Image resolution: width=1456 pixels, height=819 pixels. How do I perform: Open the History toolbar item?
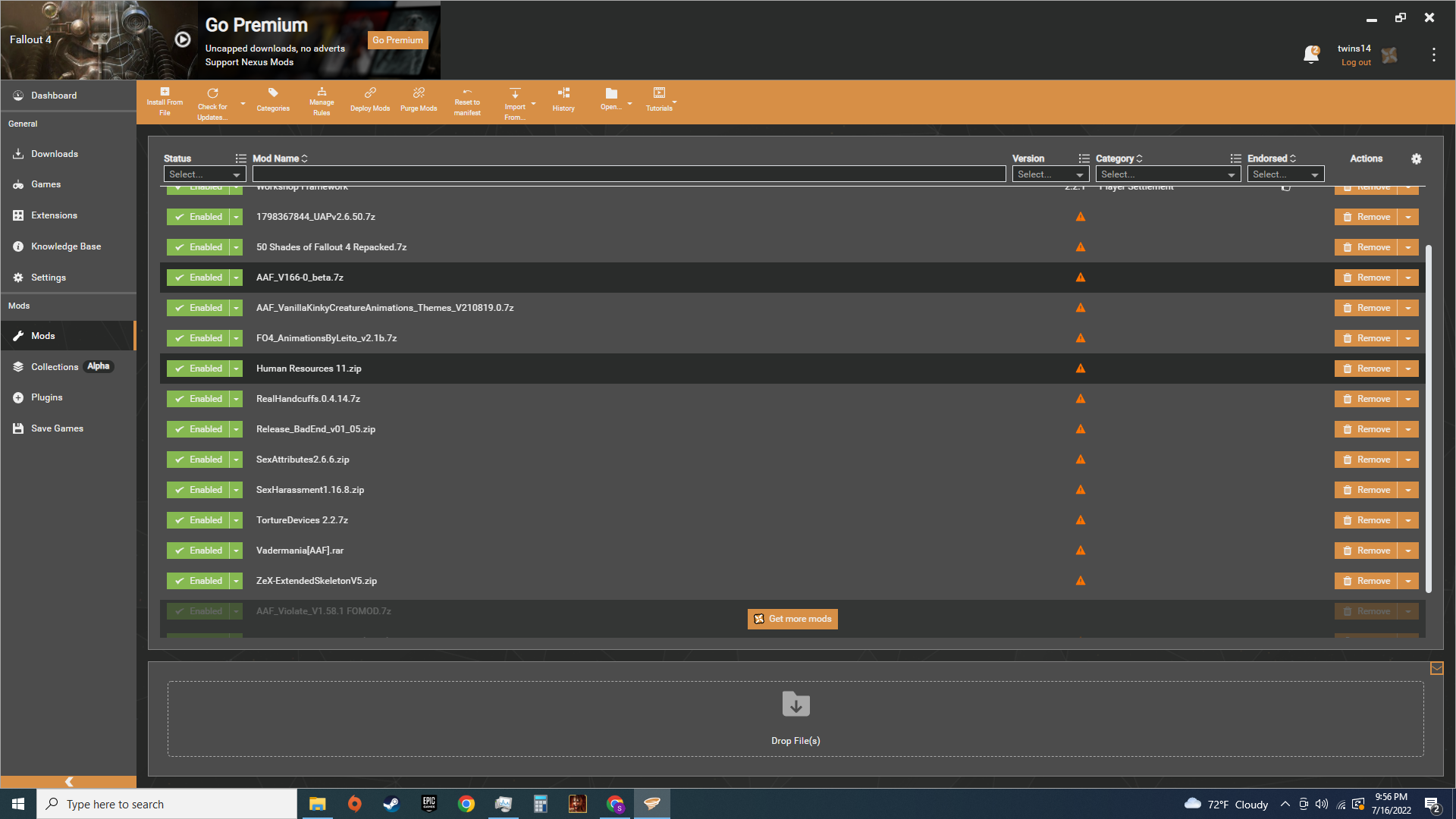563,100
